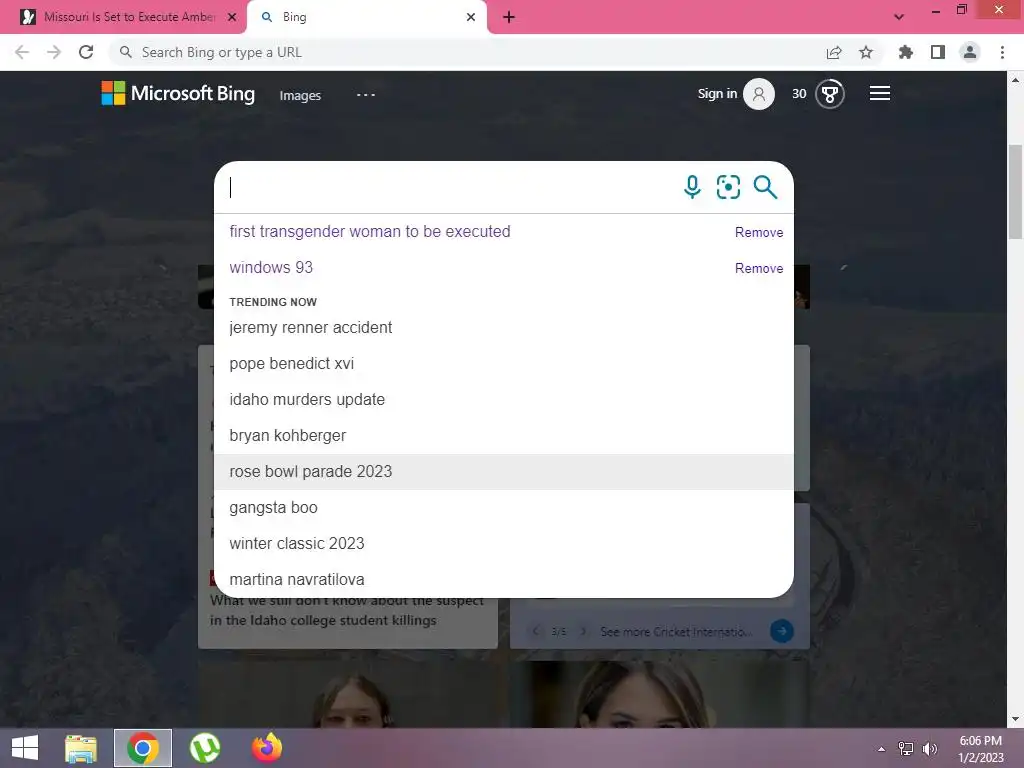Screen dimensions: 1024x768
Task: Select bryan kohberger suggestion
Action: click(x=504, y=435)
